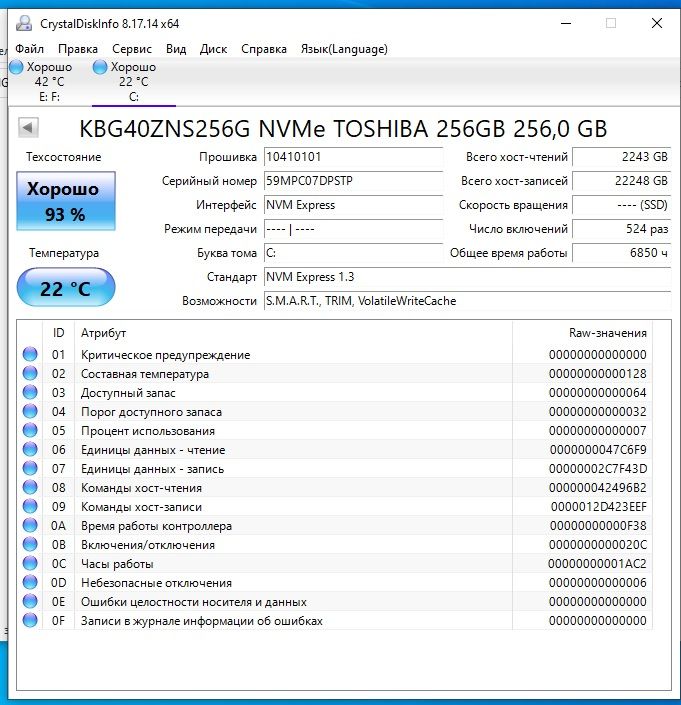The width and height of the screenshot is (681, 705).
Task: Click status orb of attribute 0C row
Action: coord(30,563)
